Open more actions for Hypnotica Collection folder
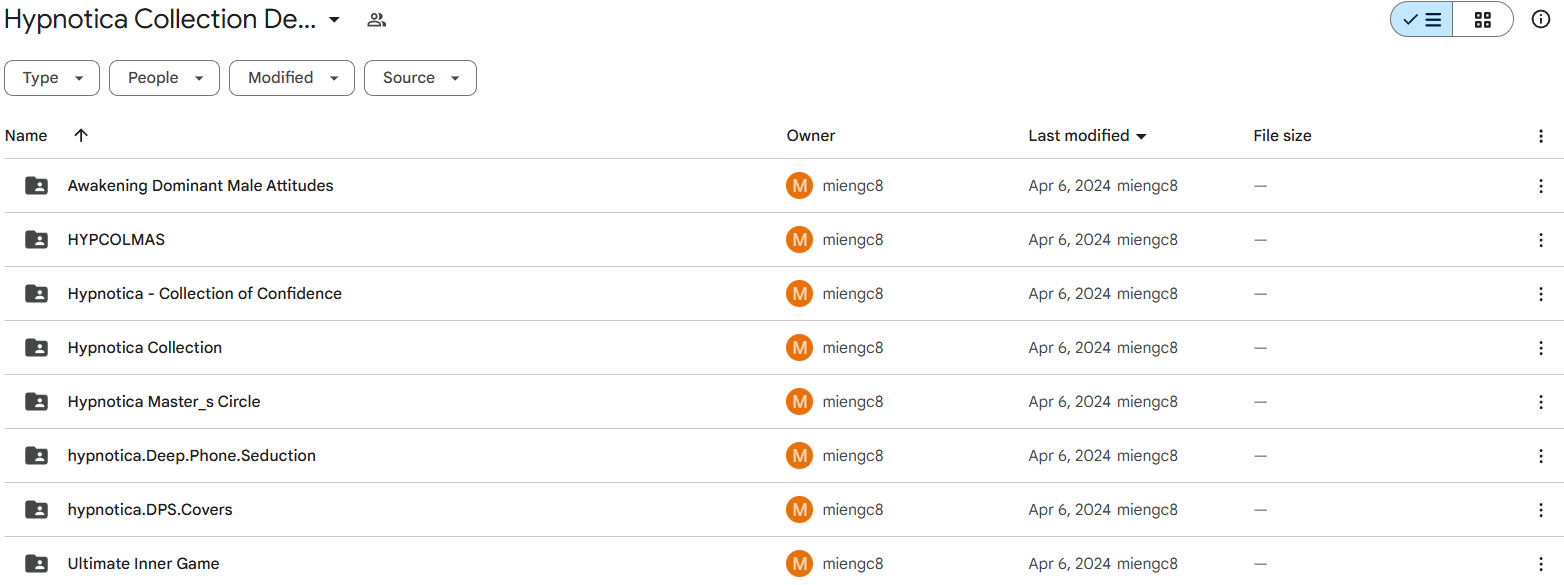The width and height of the screenshot is (1564, 585). (1540, 348)
